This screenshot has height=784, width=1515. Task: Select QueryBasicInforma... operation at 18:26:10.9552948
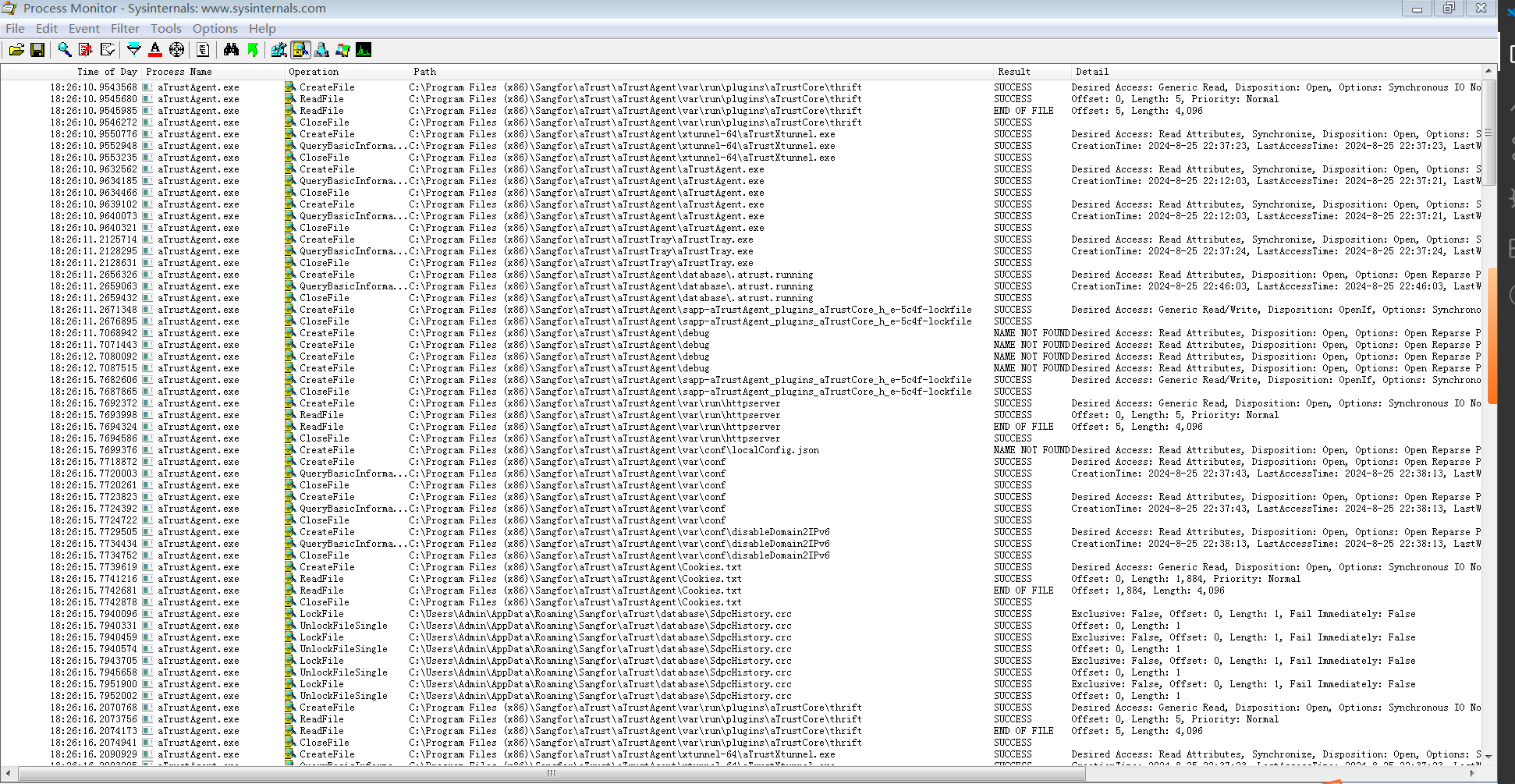click(x=353, y=146)
